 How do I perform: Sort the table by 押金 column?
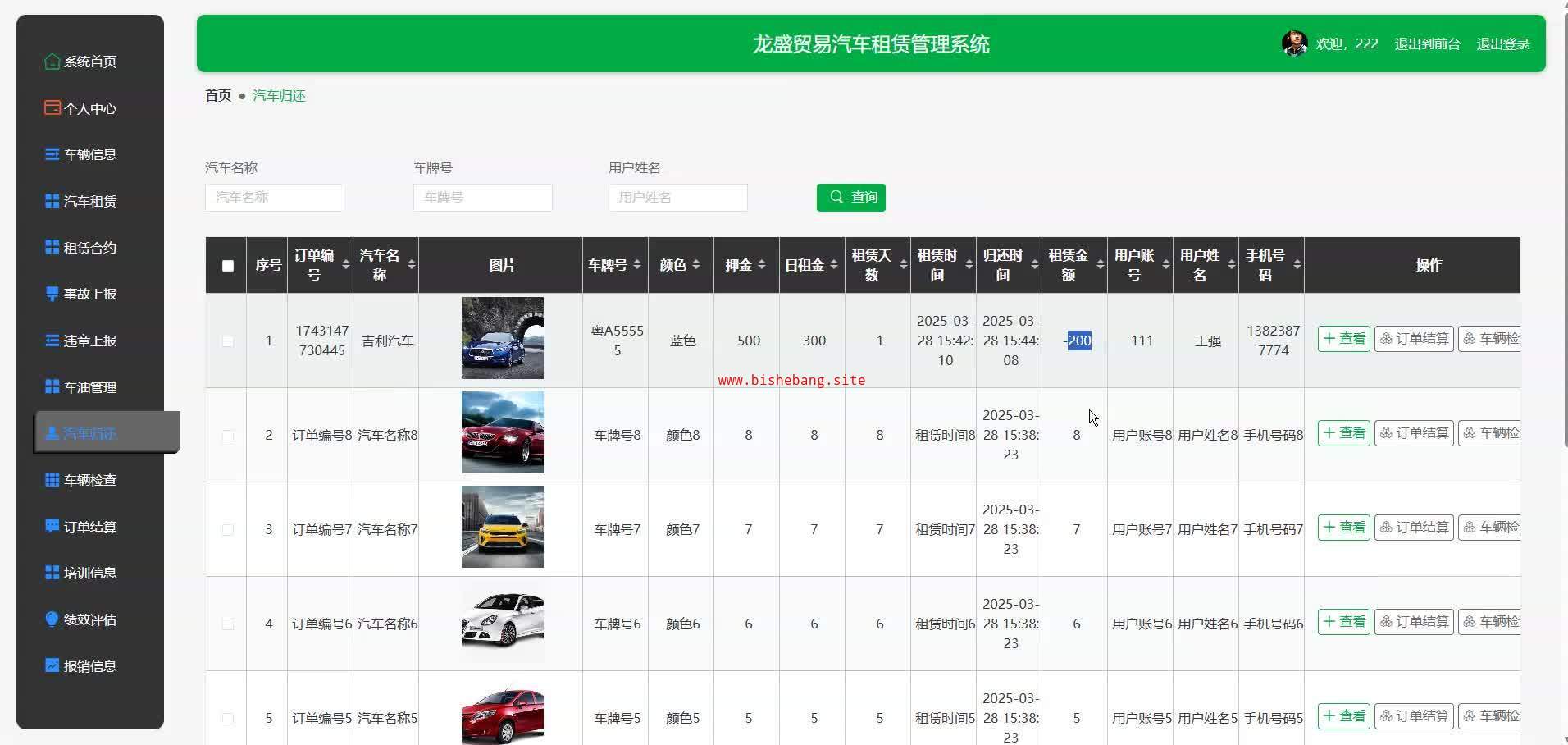click(x=762, y=265)
